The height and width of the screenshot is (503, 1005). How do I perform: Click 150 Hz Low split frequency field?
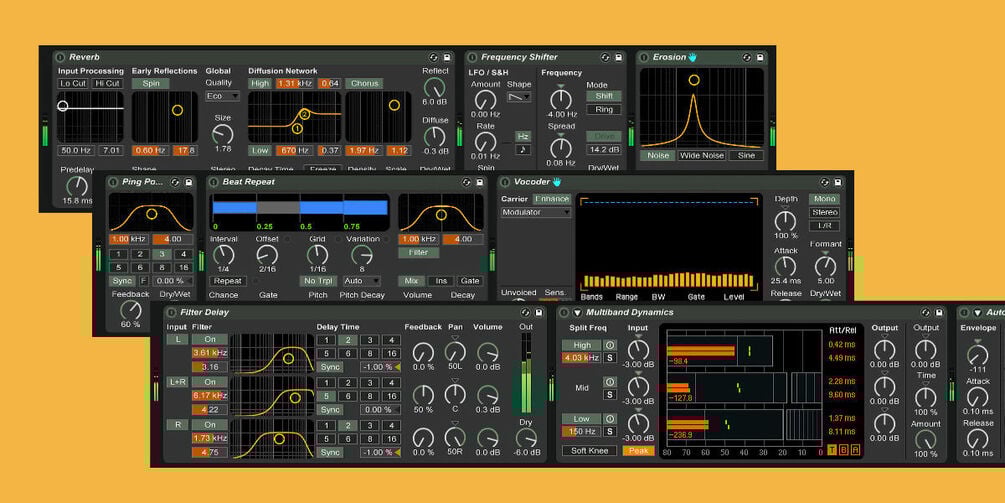pyautogui.click(x=581, y=432)
